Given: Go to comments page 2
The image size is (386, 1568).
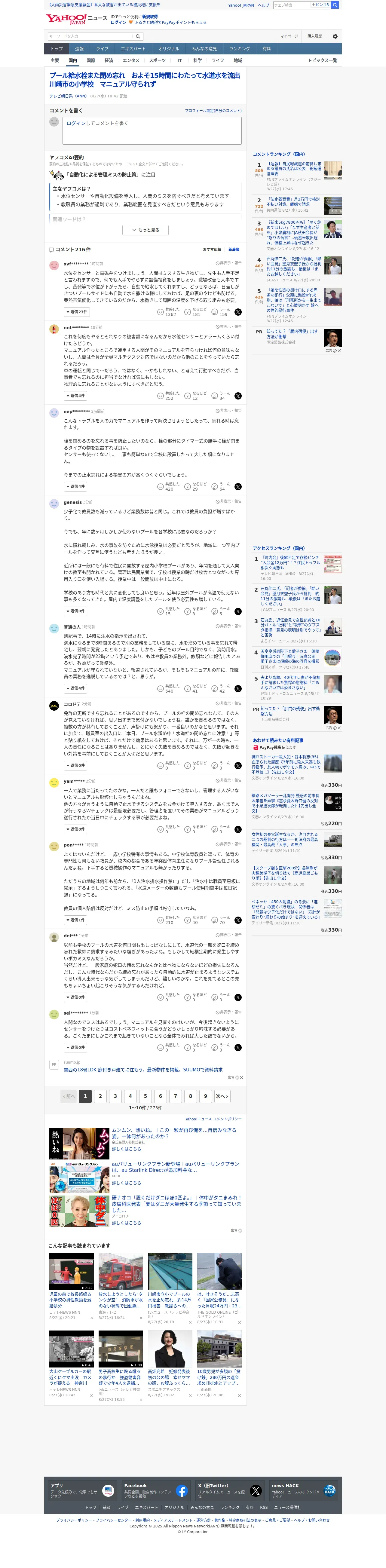Looking at the screenshot, I should point(100,1096).
